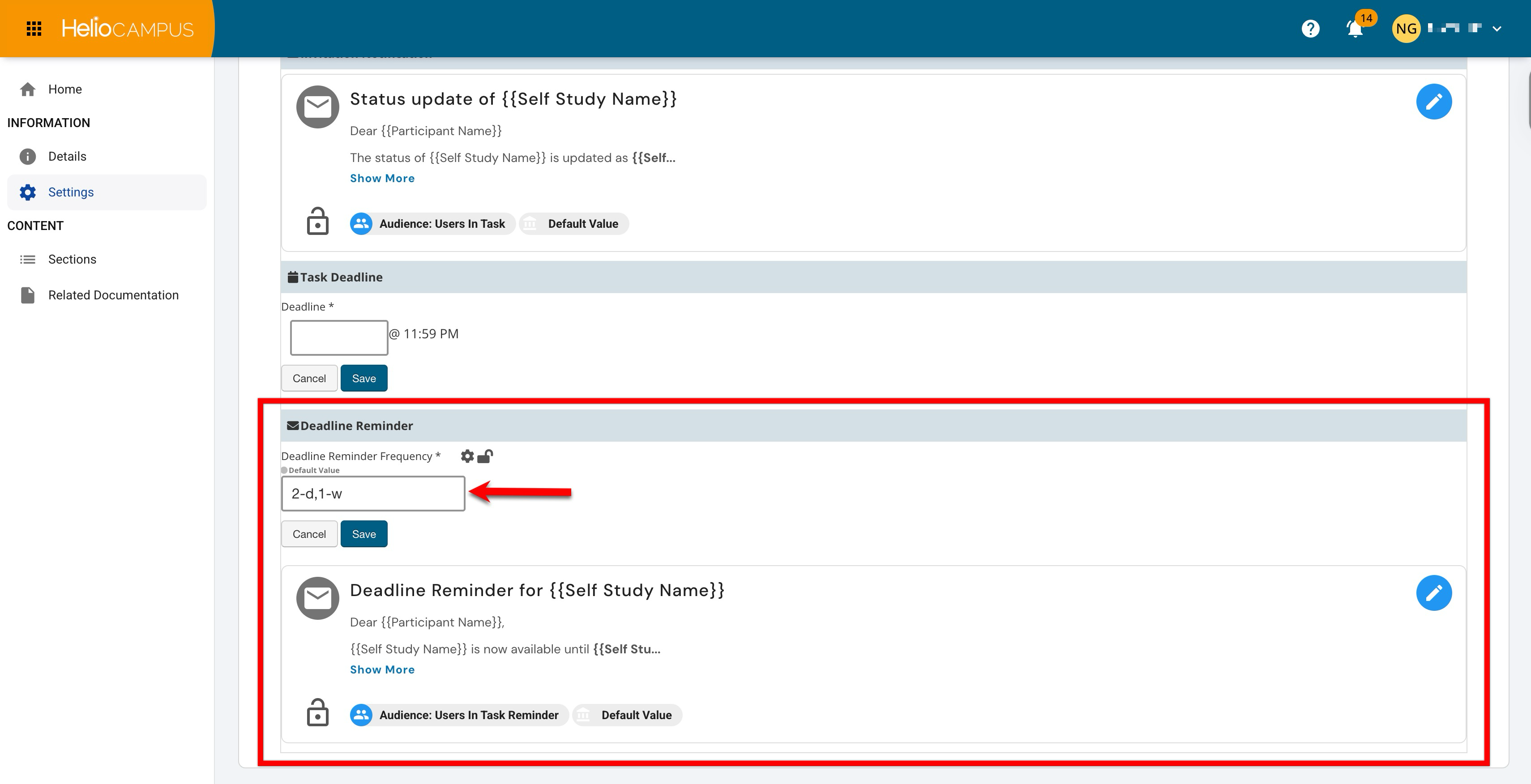Click the Status update envelope icon
This screenshot has width=1531, height=784.
click(317, 107)
